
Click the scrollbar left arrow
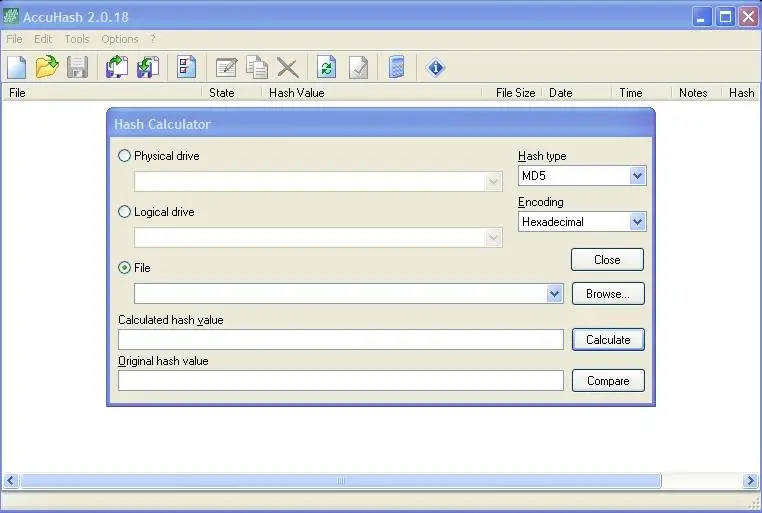(11, 480)
